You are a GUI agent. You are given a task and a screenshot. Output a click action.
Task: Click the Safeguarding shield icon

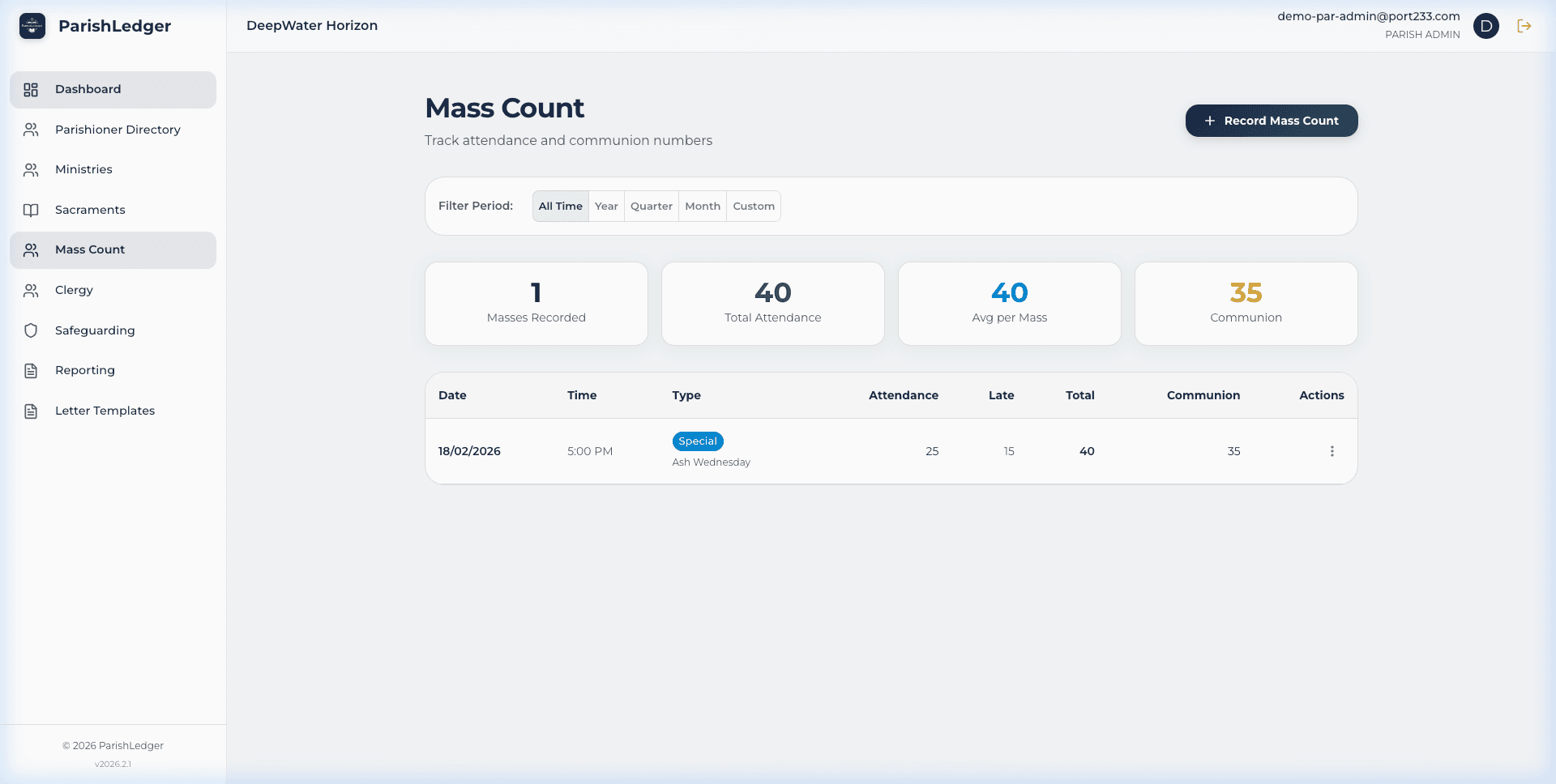pos(31,330)
